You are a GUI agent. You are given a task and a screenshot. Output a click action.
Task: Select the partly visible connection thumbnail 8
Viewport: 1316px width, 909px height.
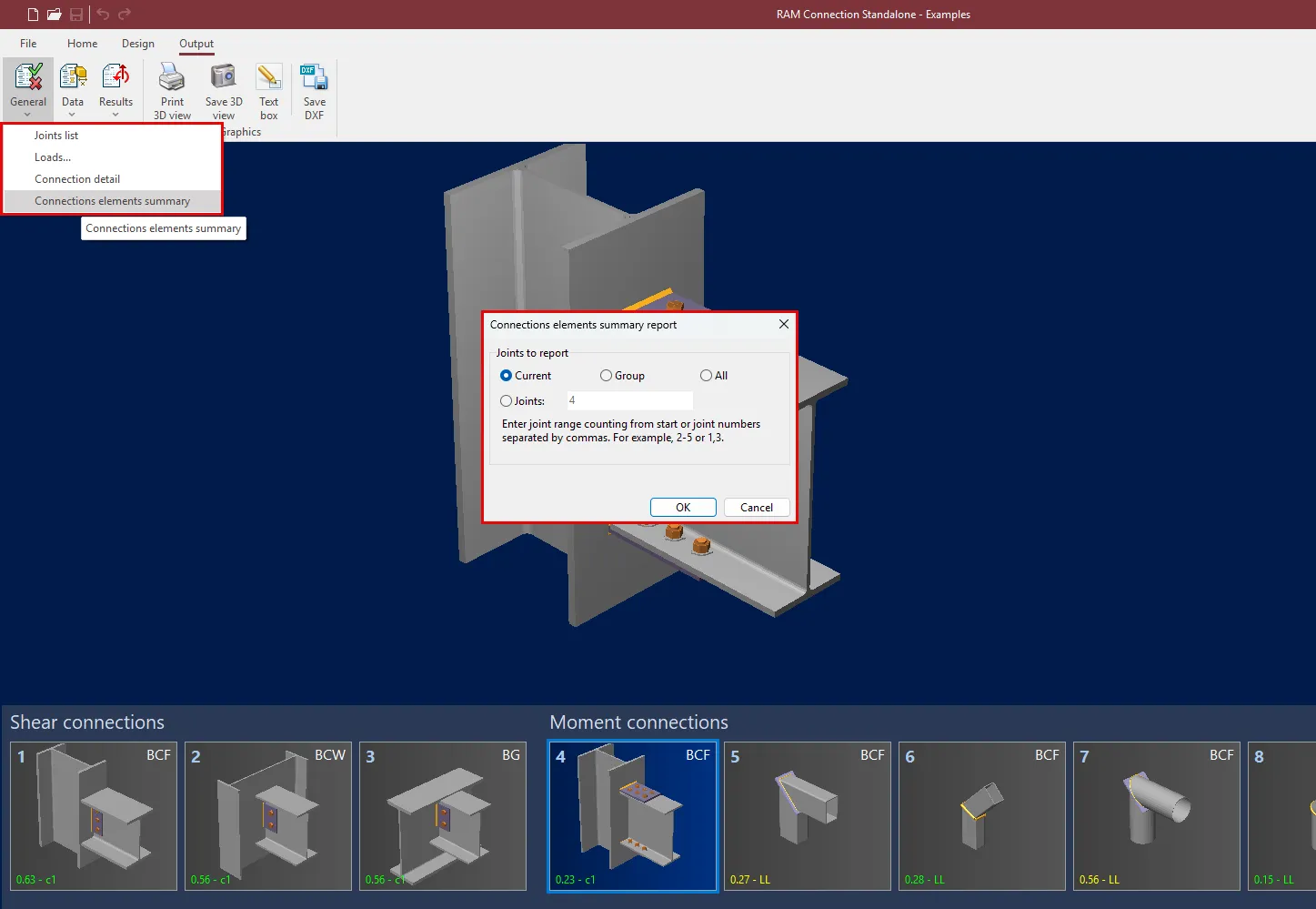pyautogui.click(x=1281, y=816)
